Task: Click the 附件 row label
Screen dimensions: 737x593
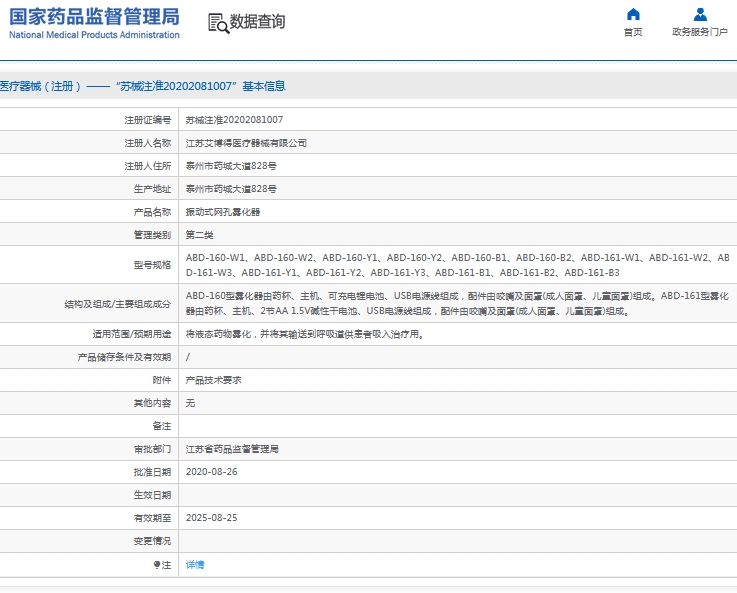Action: 162,380
